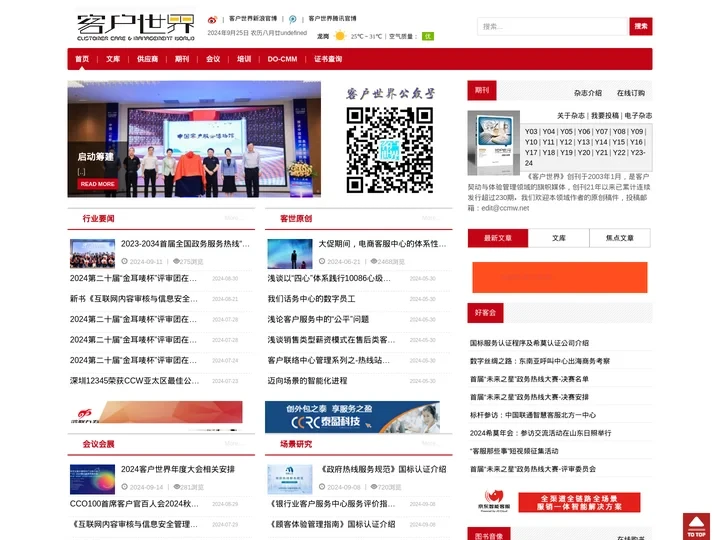Open article 我们话务中心的数字员工

[311, 299]
